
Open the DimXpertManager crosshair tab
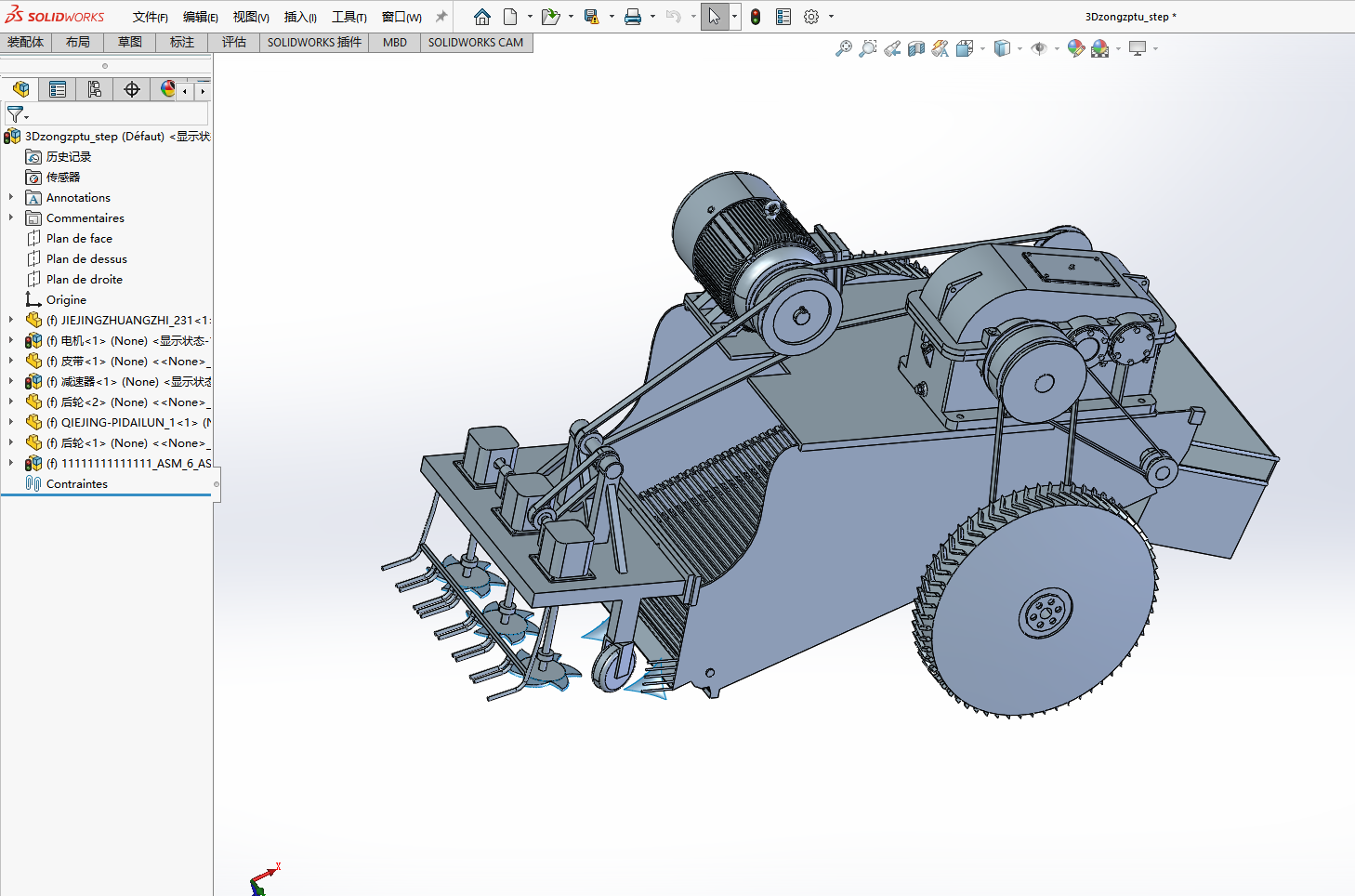point(132,89)
